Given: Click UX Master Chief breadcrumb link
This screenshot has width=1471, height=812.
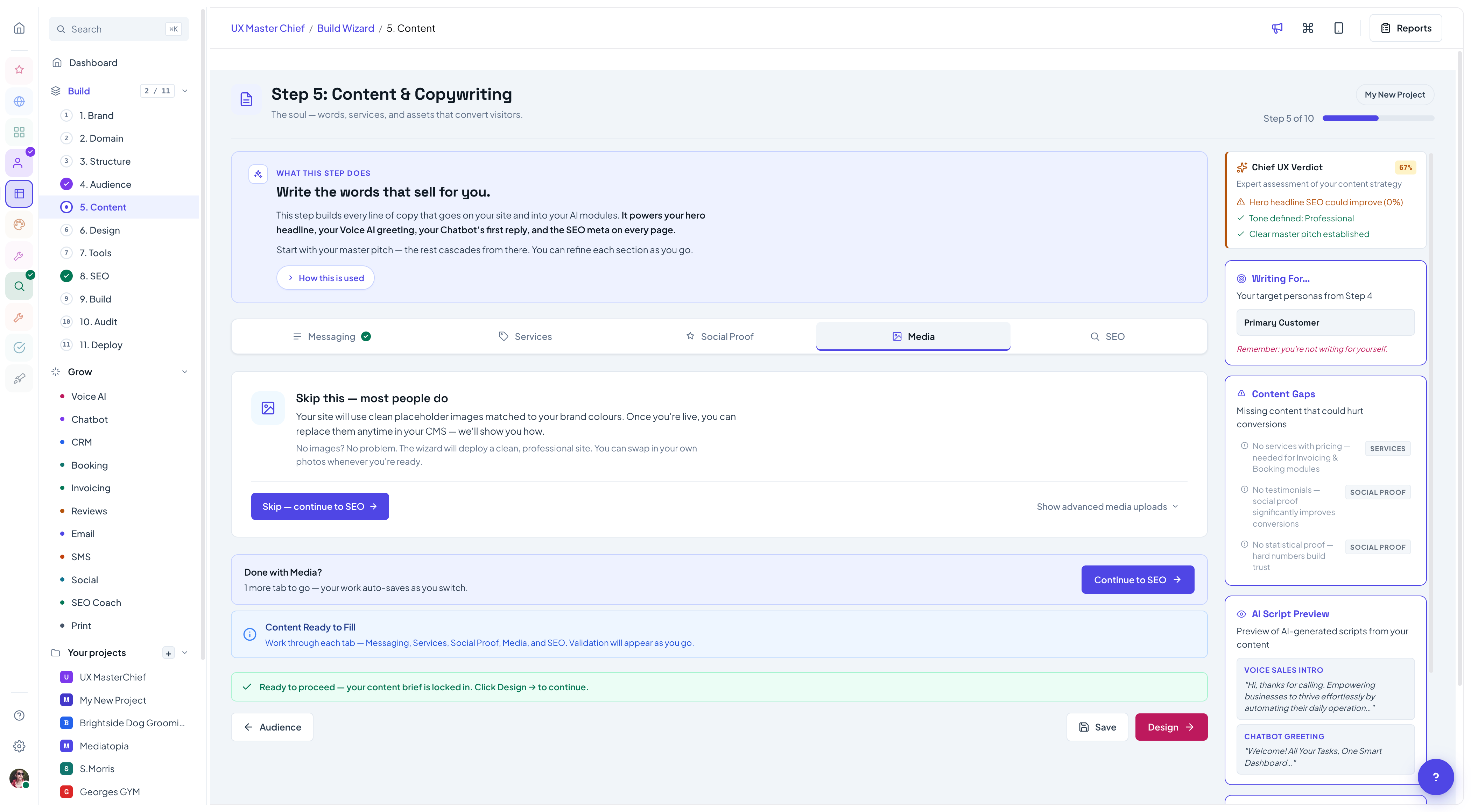Looking at the screenshot, I should tap(267, 28).
